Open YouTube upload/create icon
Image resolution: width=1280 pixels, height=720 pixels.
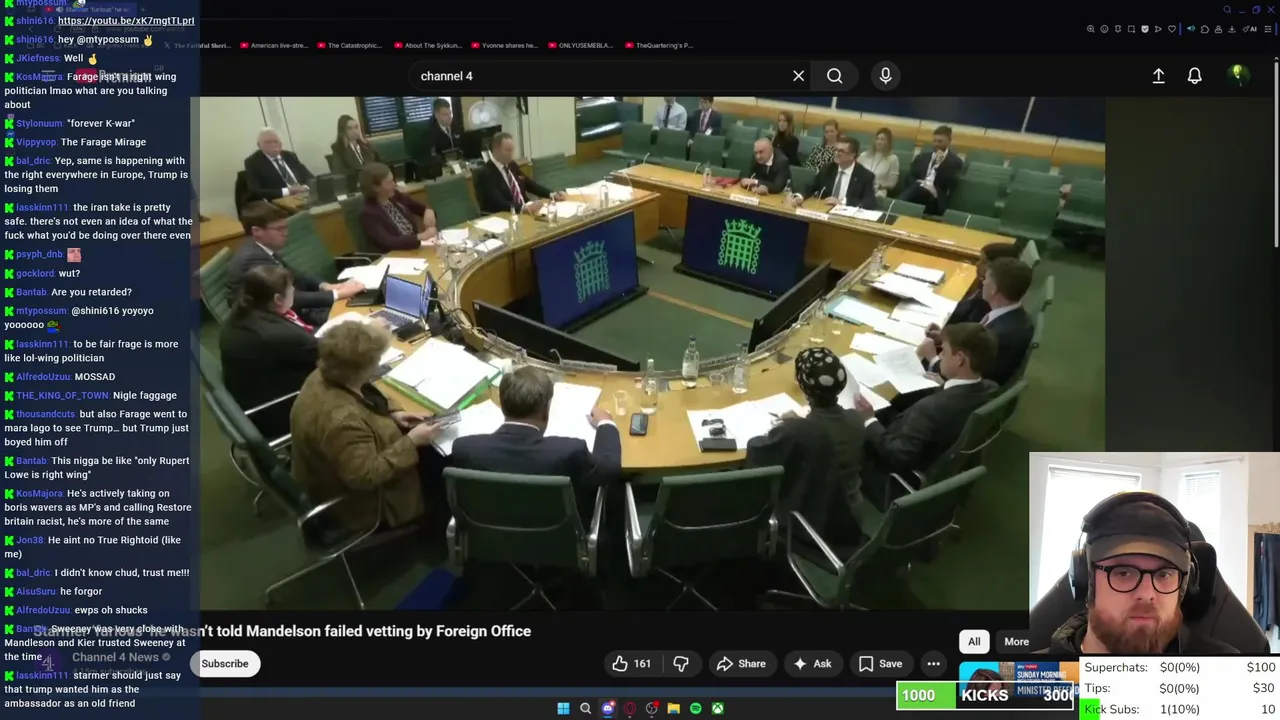pyautogui.click(x=1158, y=76)
